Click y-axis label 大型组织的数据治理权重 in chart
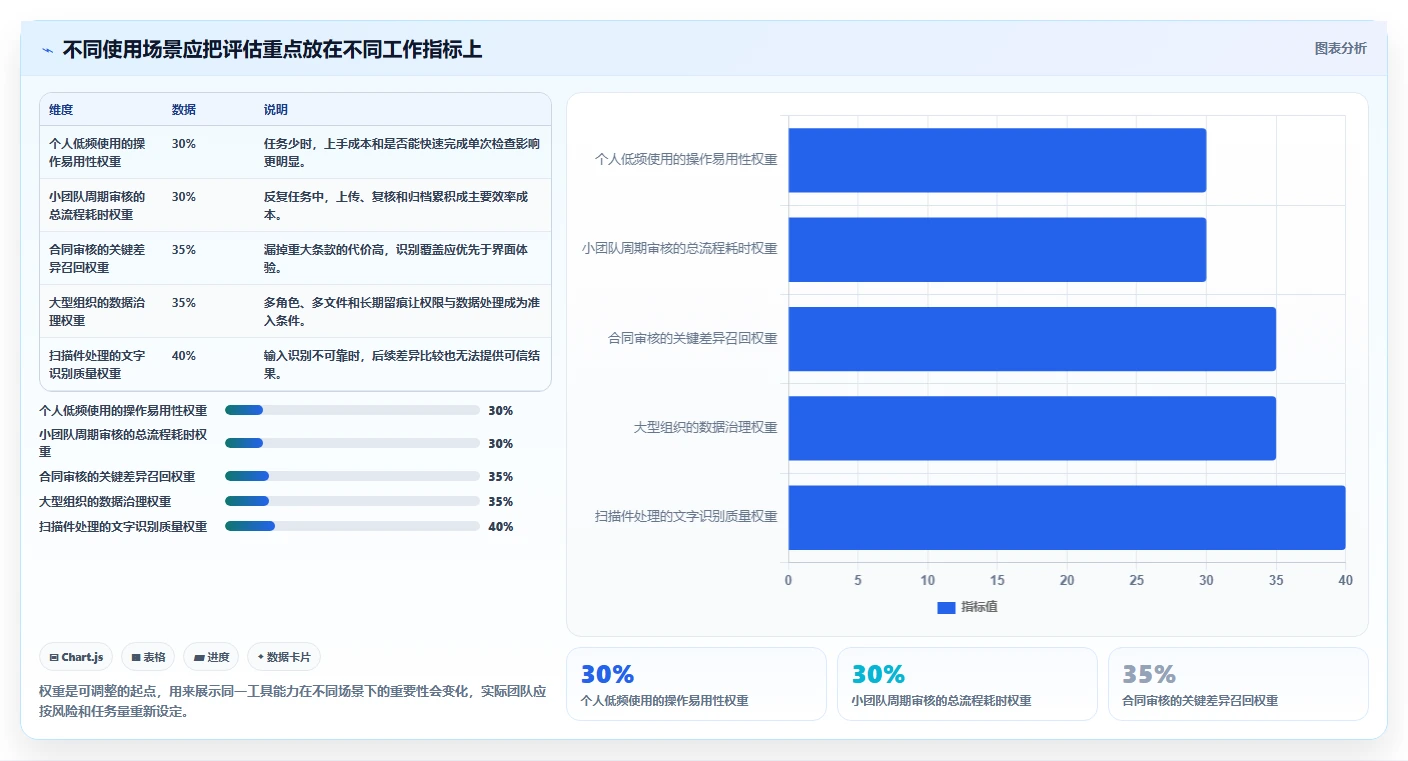The width and height of the screenshot is (1408, 761). coord(705,428)
